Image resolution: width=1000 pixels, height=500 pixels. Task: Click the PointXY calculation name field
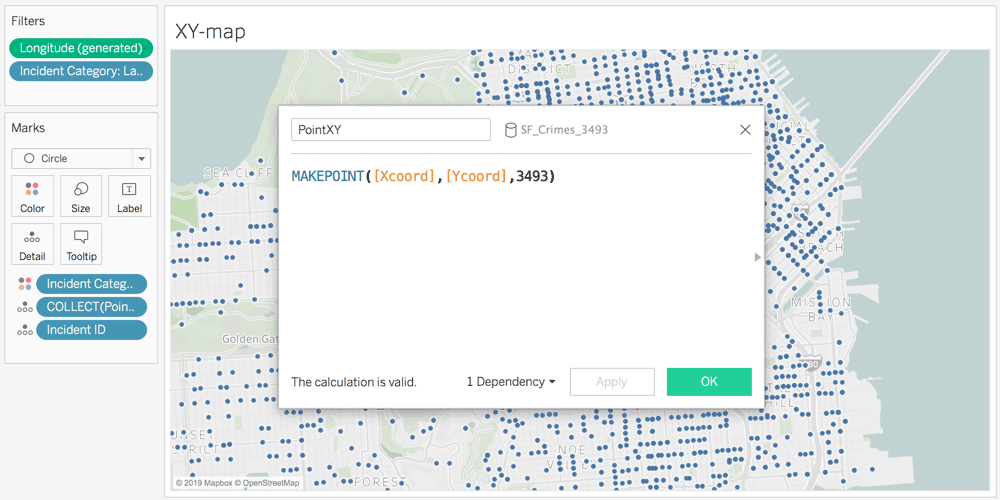pyautogui.click(x=390, y=130)
